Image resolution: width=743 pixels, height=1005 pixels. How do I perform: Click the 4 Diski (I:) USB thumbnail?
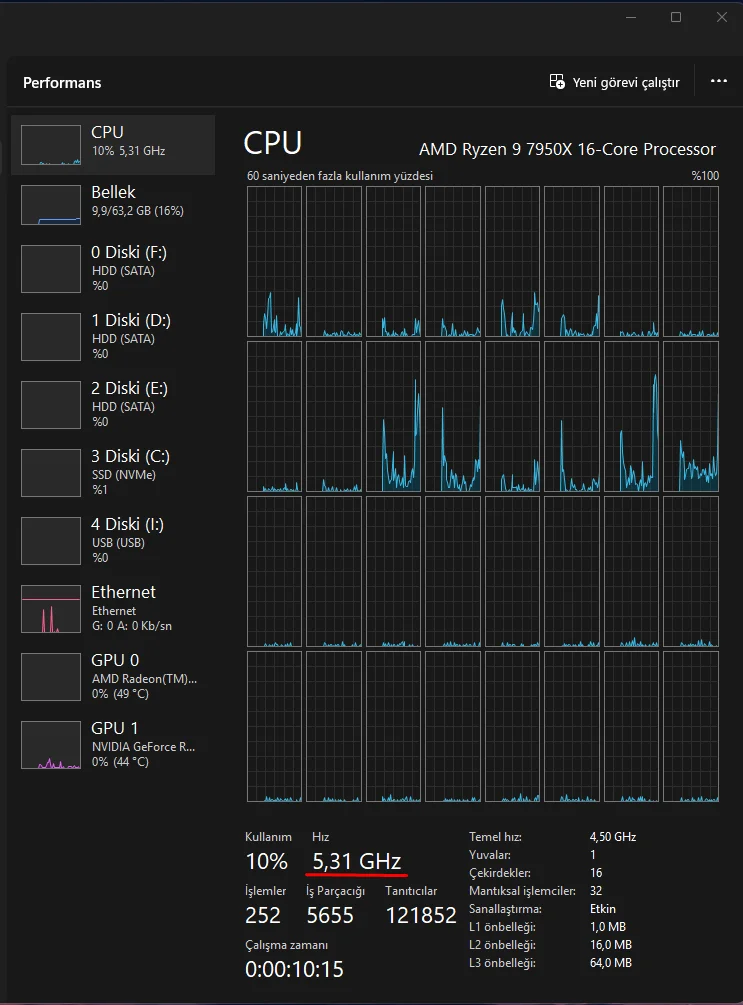(51, 541)
